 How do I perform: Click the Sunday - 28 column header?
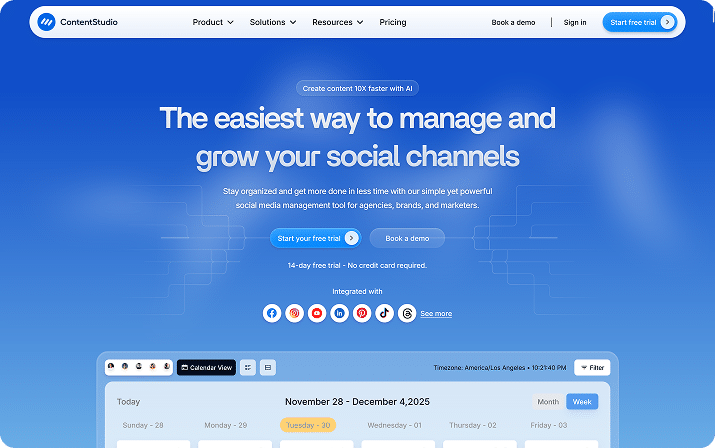point(143,425)
